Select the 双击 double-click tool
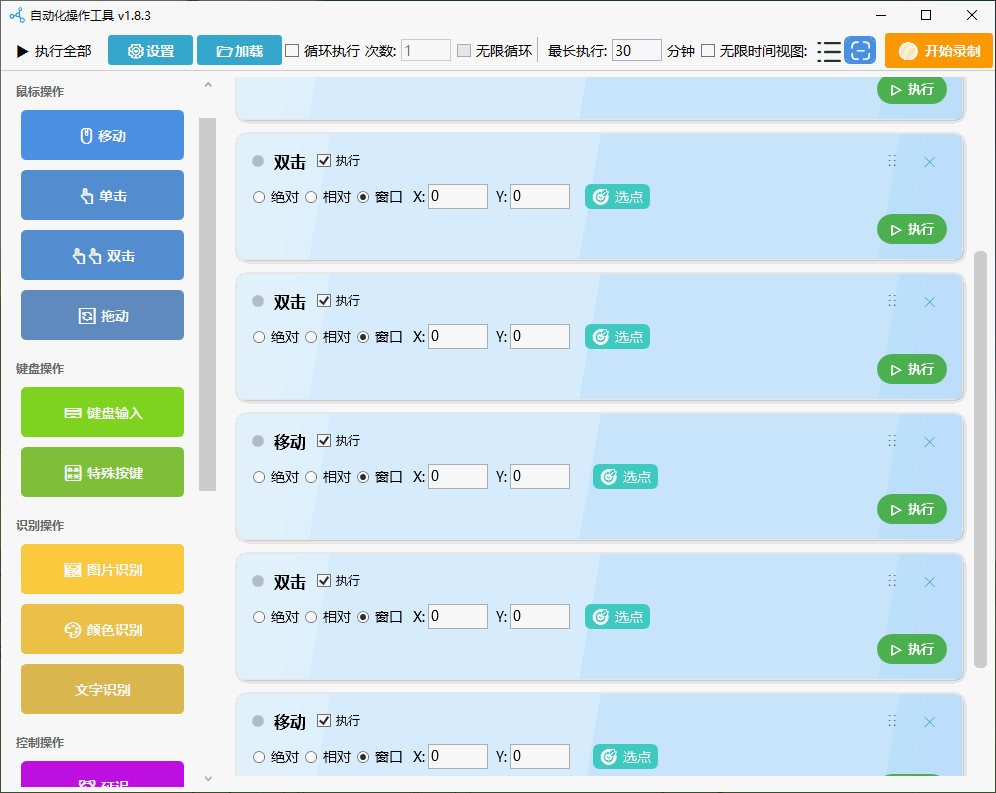The image size is (996, 793). pyautogui.click(x=101, y=255)
